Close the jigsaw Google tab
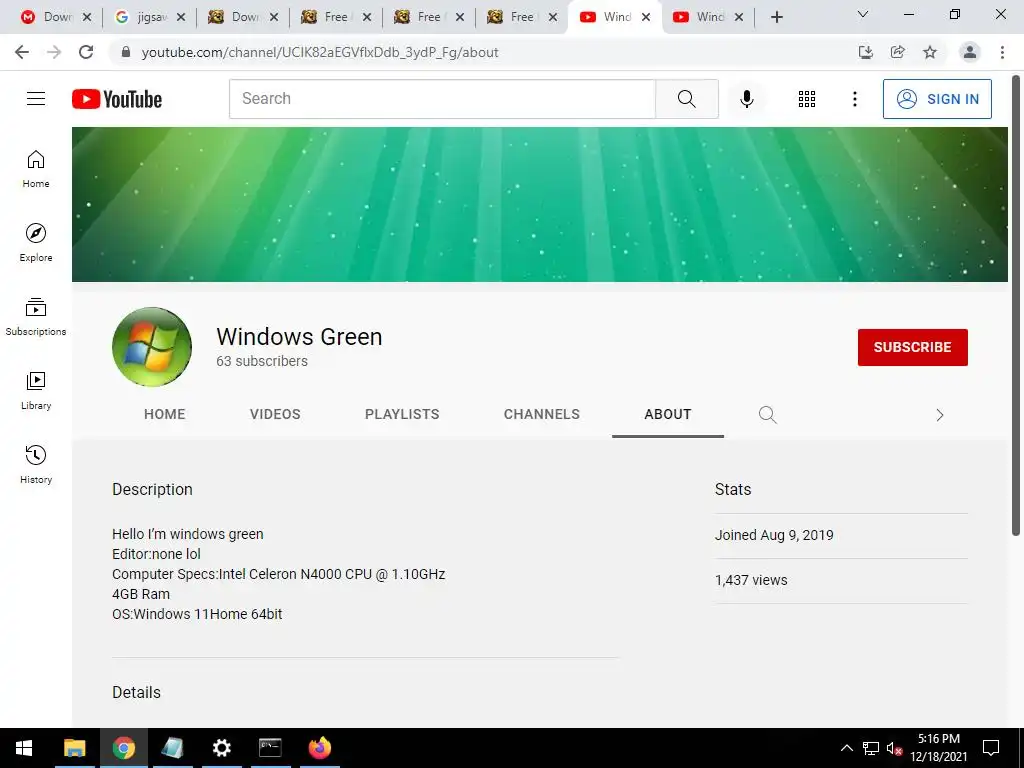This screenshot has width=1024, height=768. click(x=181, y=18)
